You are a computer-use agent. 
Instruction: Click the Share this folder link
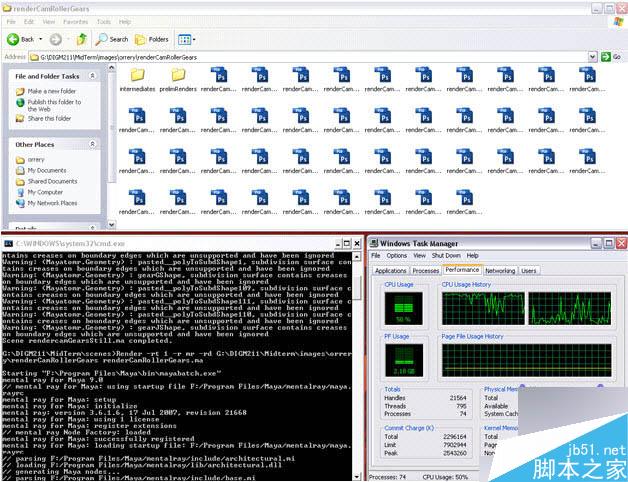click(x=49, y=118)
